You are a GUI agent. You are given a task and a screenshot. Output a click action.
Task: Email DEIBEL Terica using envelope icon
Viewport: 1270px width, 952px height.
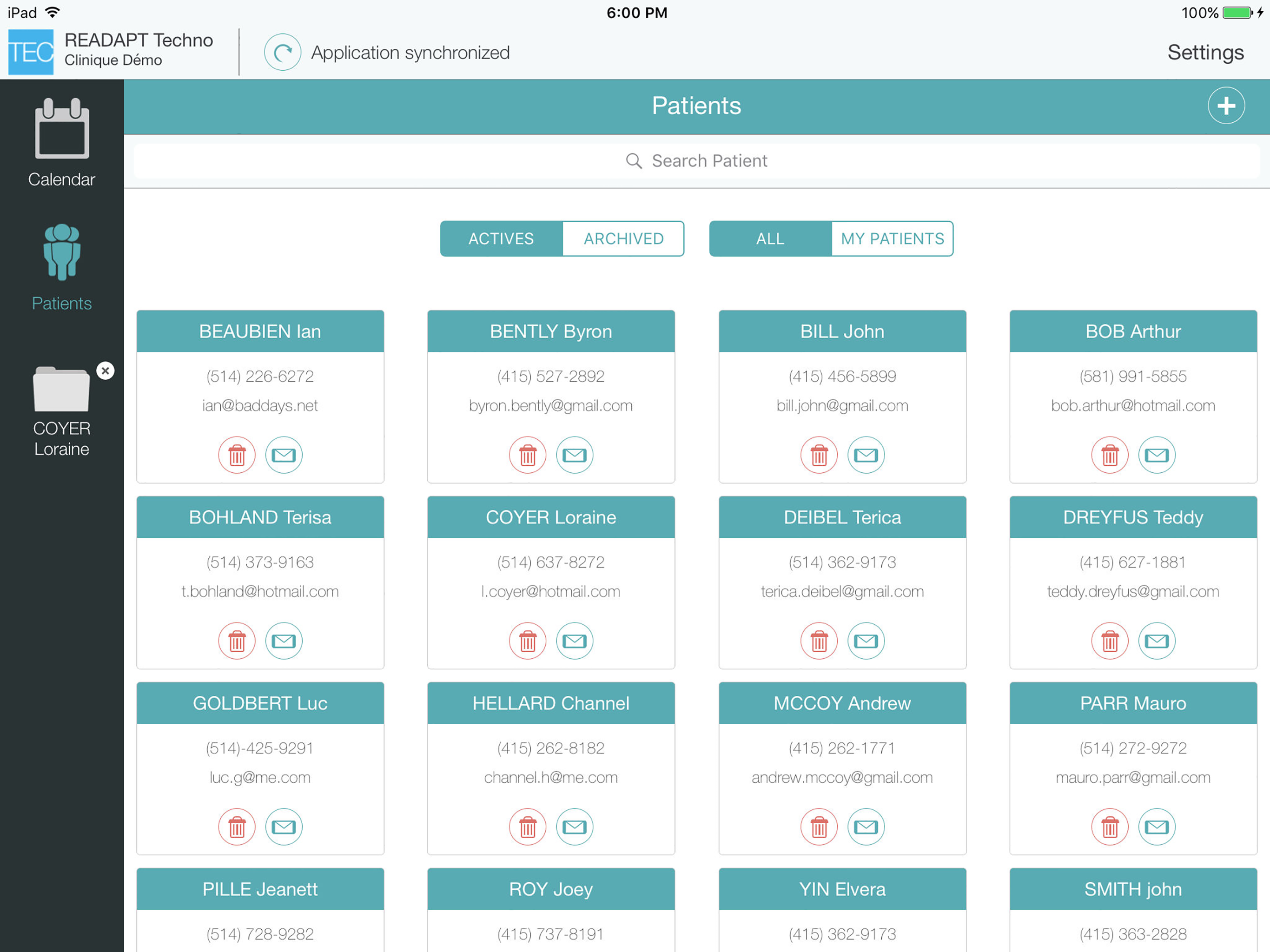click(x=867, y=641)
